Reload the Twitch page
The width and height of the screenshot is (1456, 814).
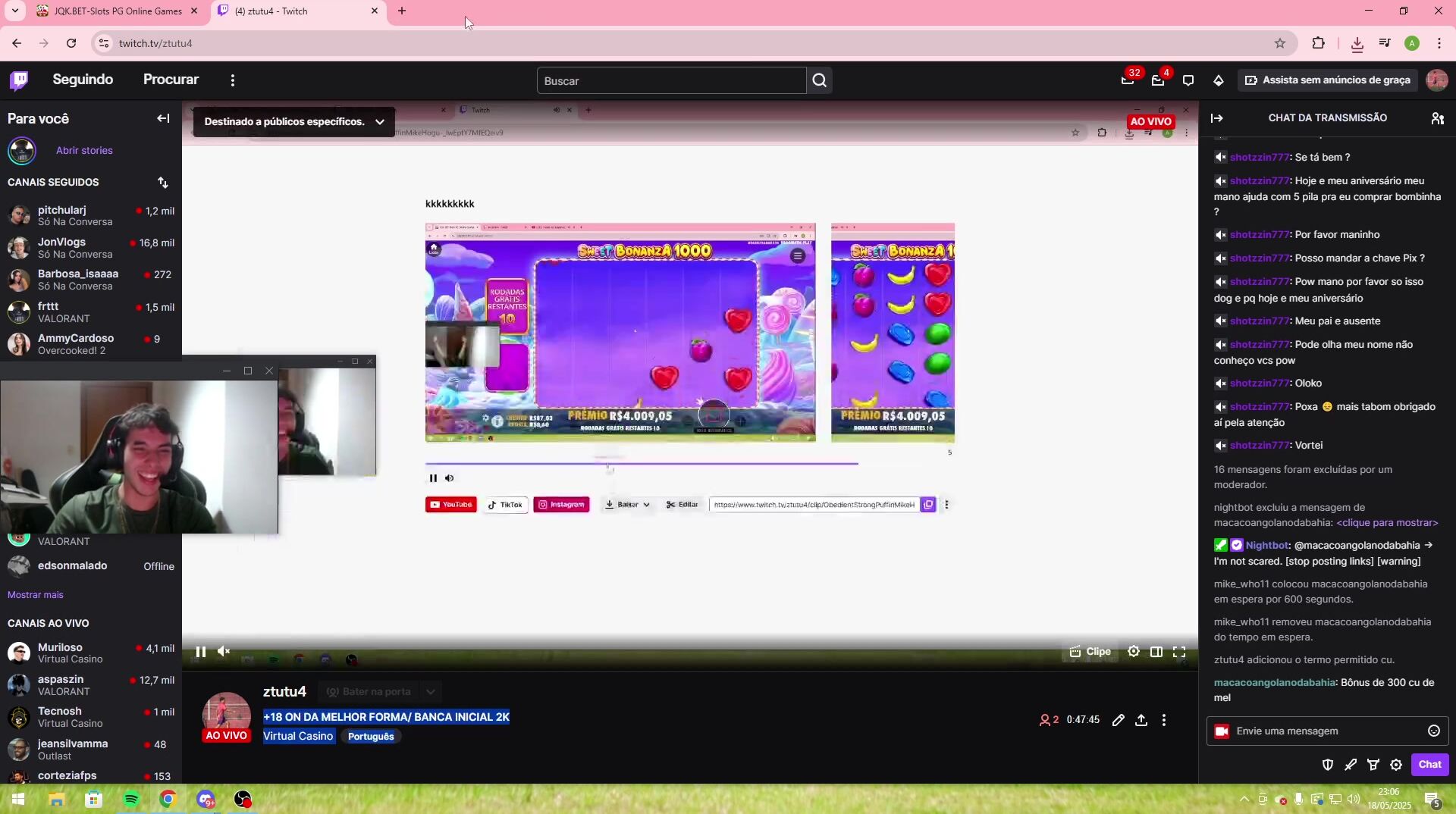pyautogui.click(x=71, y=44)
